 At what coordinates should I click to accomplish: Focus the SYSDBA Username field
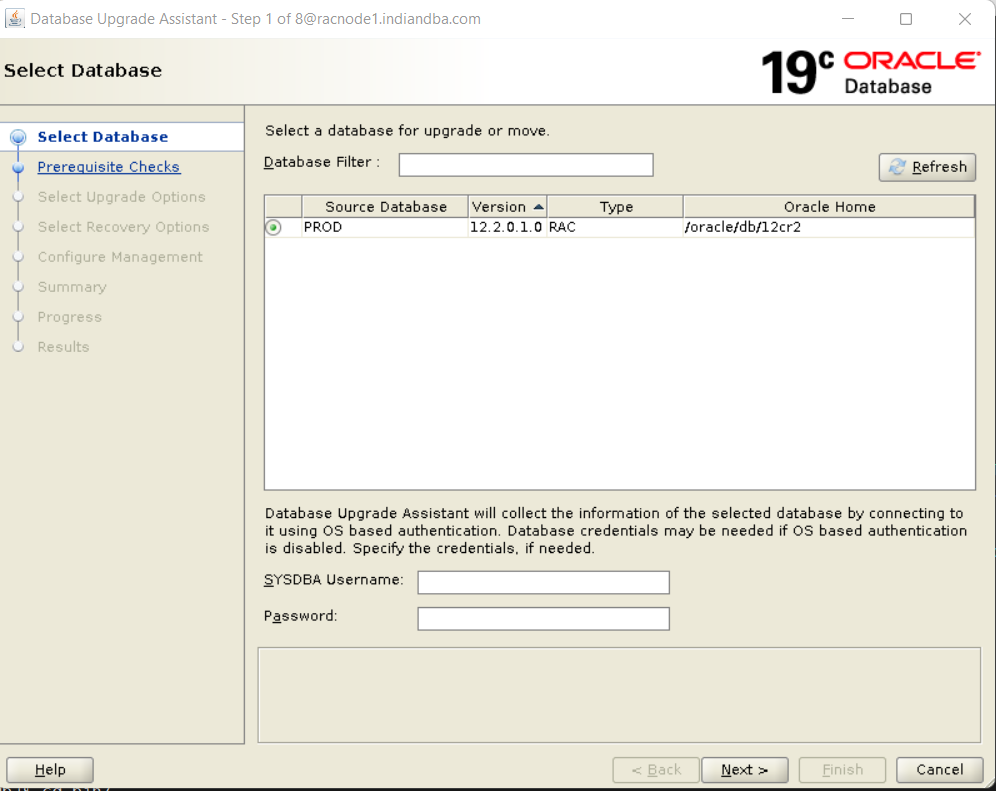click(x=543, y=582)
